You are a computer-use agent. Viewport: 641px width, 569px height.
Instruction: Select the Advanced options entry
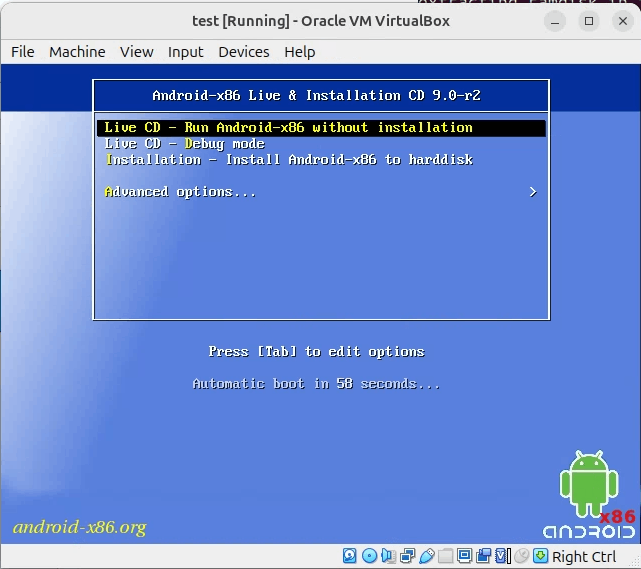[x=180, y=192]
